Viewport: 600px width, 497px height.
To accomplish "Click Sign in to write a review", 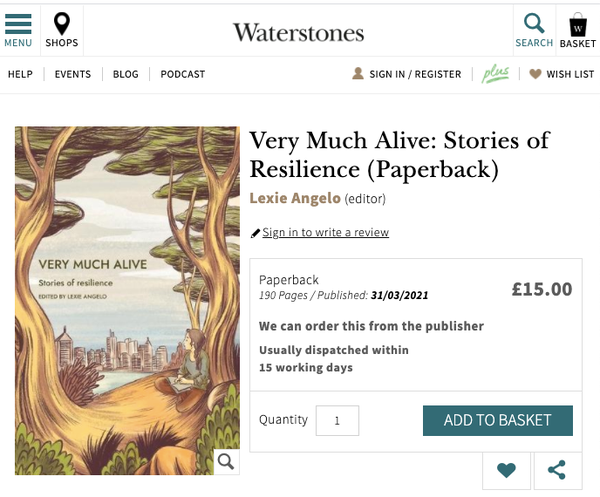I will pos(325,233).
